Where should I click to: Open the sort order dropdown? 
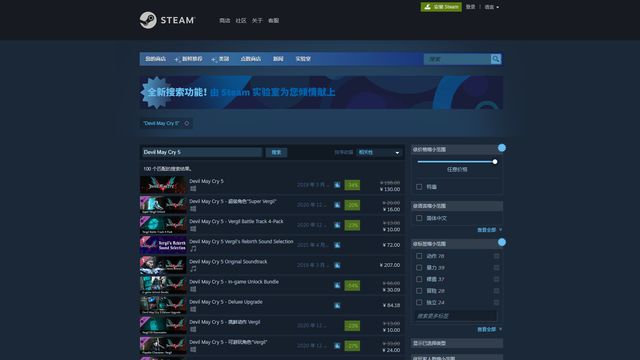click(379, 152)
